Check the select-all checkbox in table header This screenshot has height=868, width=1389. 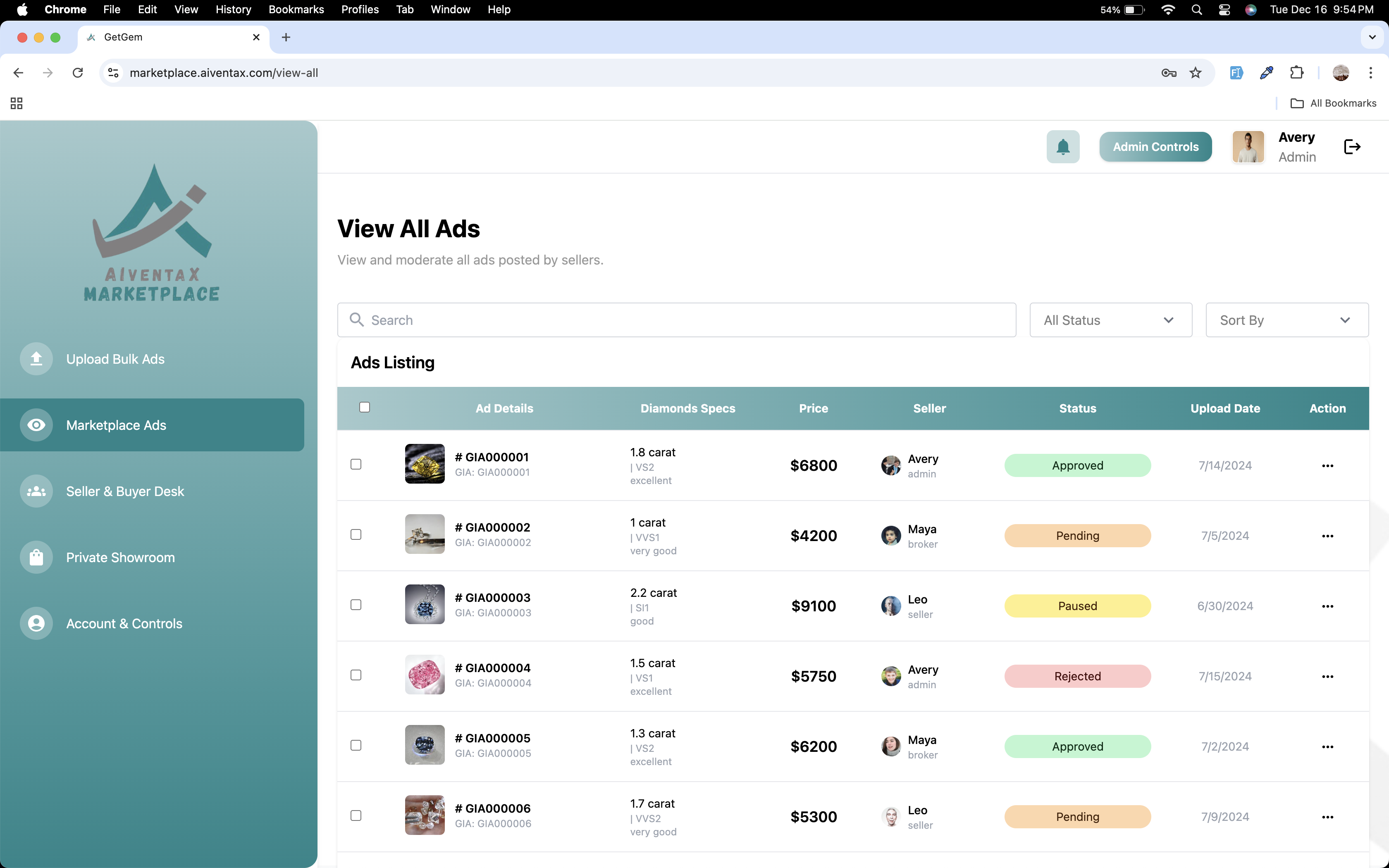(365, 407)
